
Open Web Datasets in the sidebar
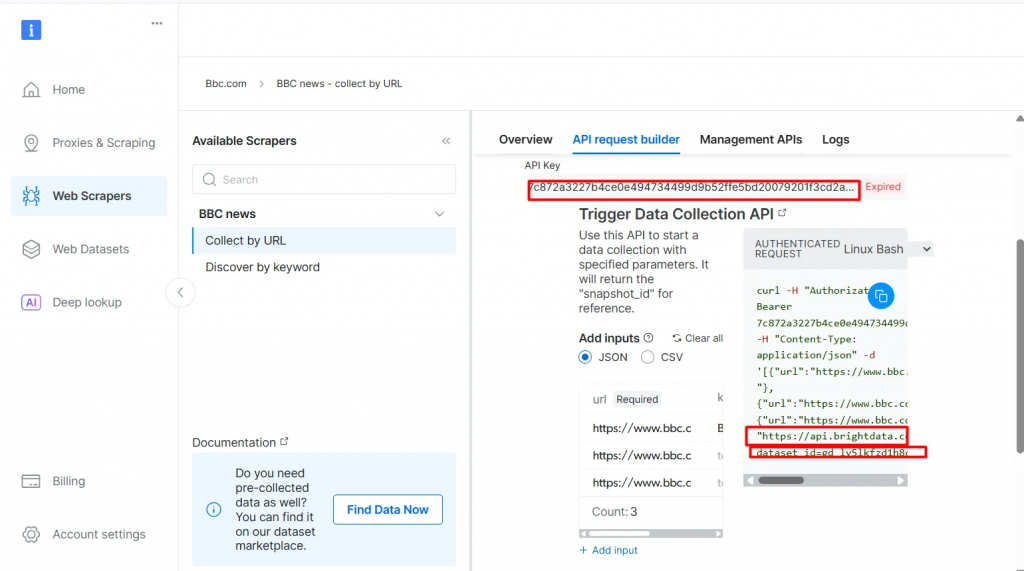pyautogui.click(x=90, y=249)
